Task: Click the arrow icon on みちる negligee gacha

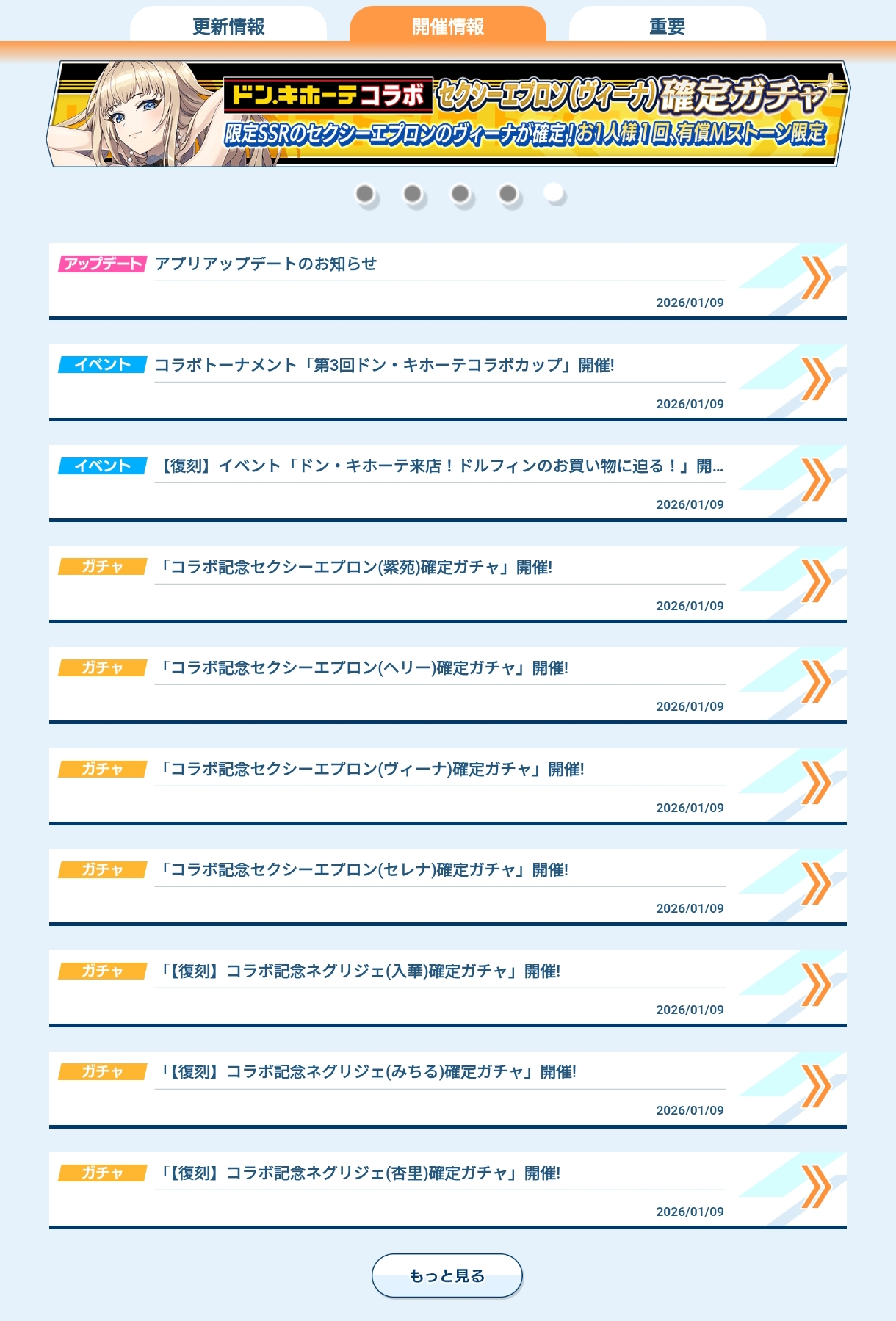Action: click(815, 1086)
